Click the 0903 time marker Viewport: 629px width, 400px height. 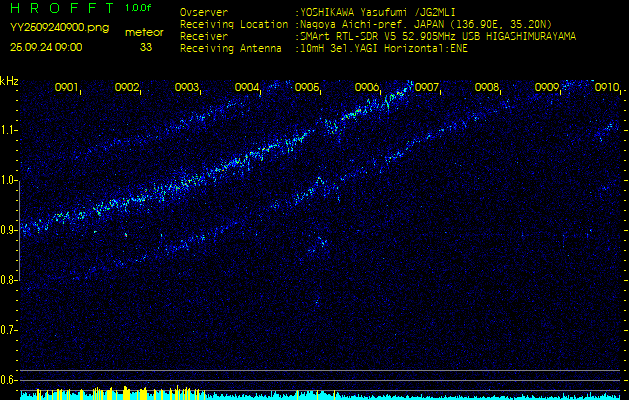pos(187,87)
